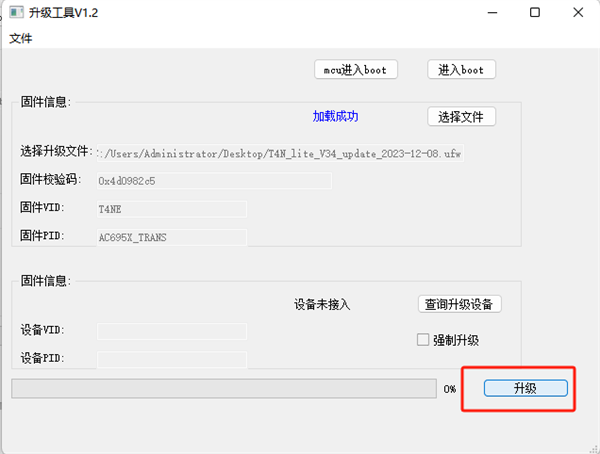Select the 固件校验码 checksum field
This screenshot has width=600, height=454.
[171, 181]
